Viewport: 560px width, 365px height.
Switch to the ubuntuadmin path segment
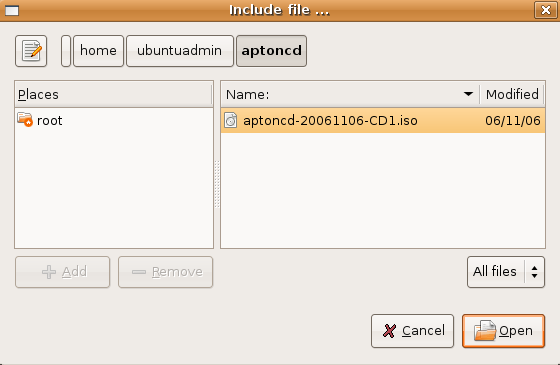180,51
